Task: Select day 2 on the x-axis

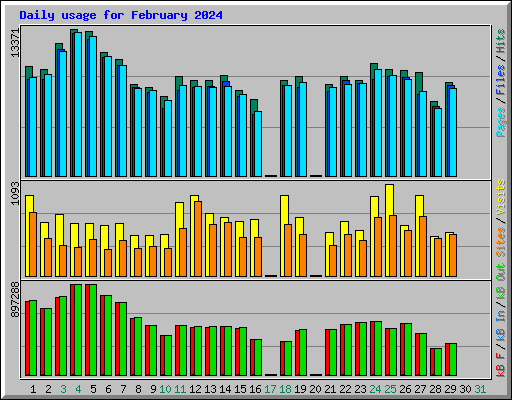Action: pyautogui.click(x=48, y=389)
